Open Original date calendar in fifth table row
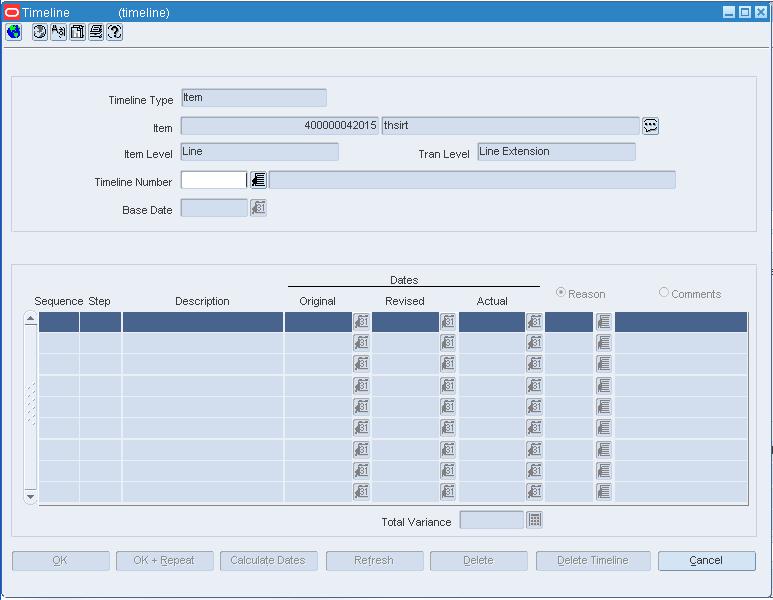The width and height of the screenshot is (773, 600). 361,407
